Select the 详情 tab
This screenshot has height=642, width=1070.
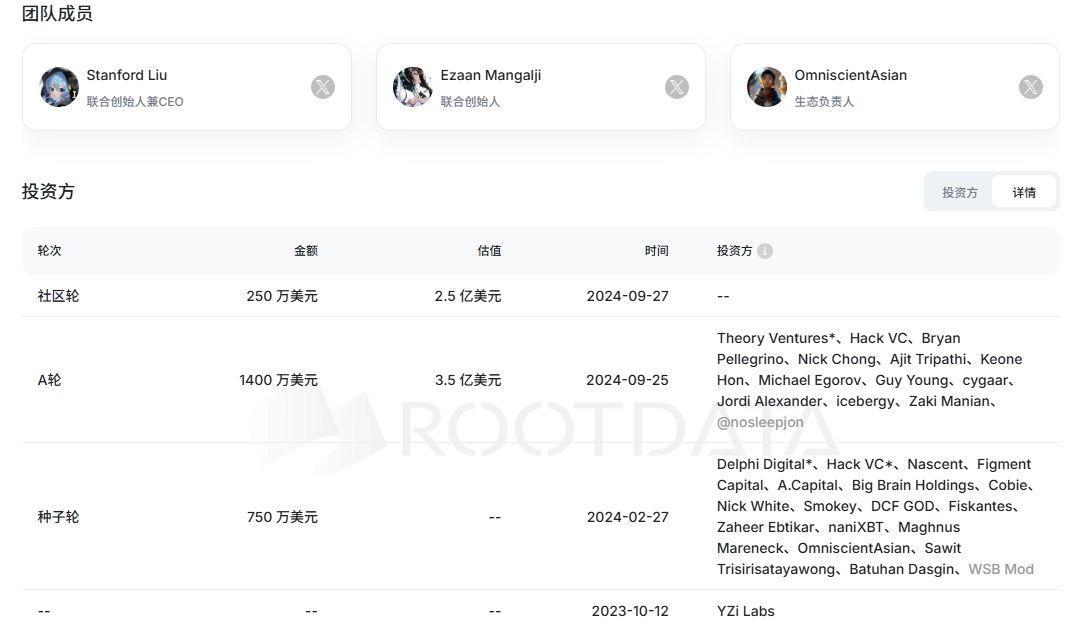pos(1024,192)
